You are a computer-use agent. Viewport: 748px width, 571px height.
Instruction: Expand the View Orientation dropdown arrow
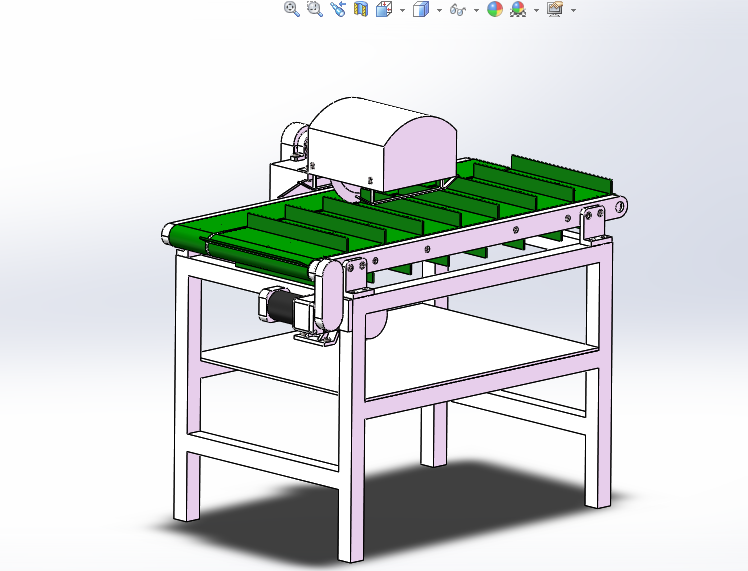[x=402, y=10]
